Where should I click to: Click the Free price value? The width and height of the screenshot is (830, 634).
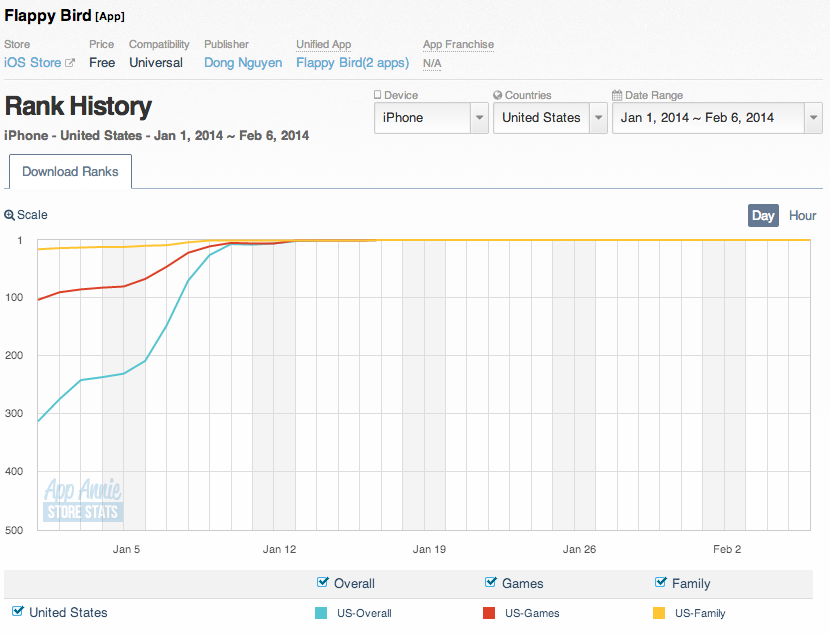point(102,62)
